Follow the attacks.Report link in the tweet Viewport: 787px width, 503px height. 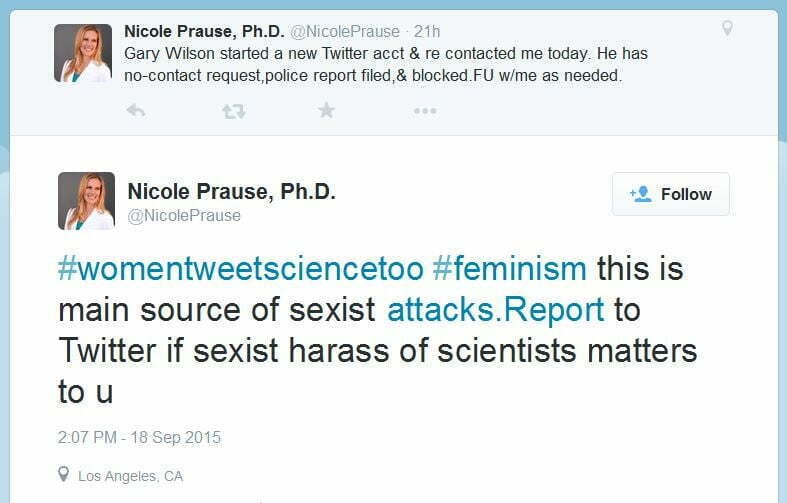[x=496, y=310]
